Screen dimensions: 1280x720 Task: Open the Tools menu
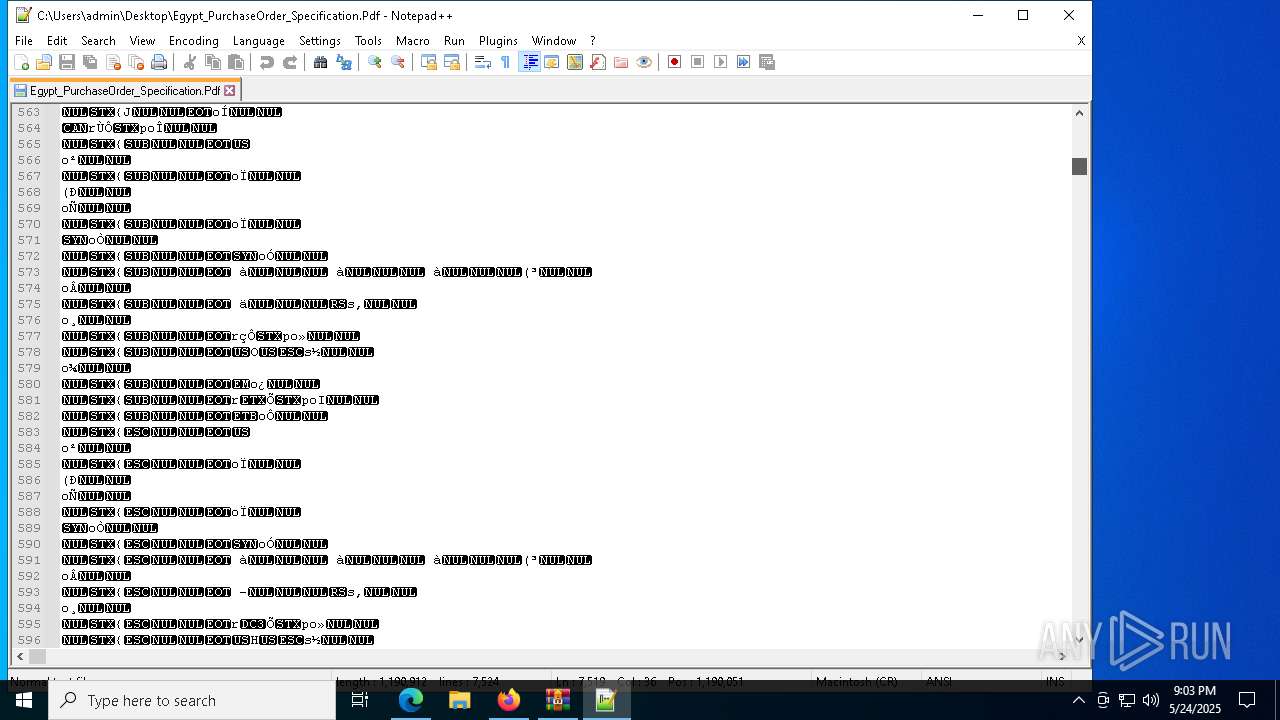(368, 41)
